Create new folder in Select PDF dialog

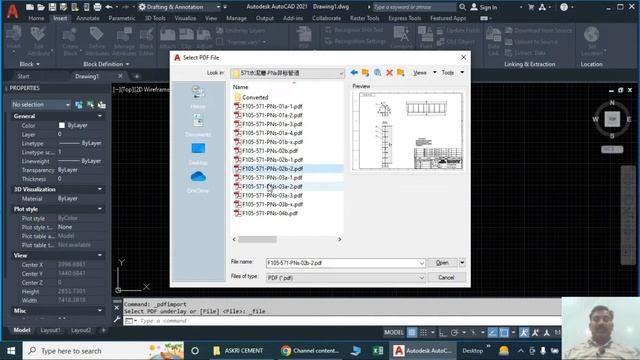click(401, 73)
